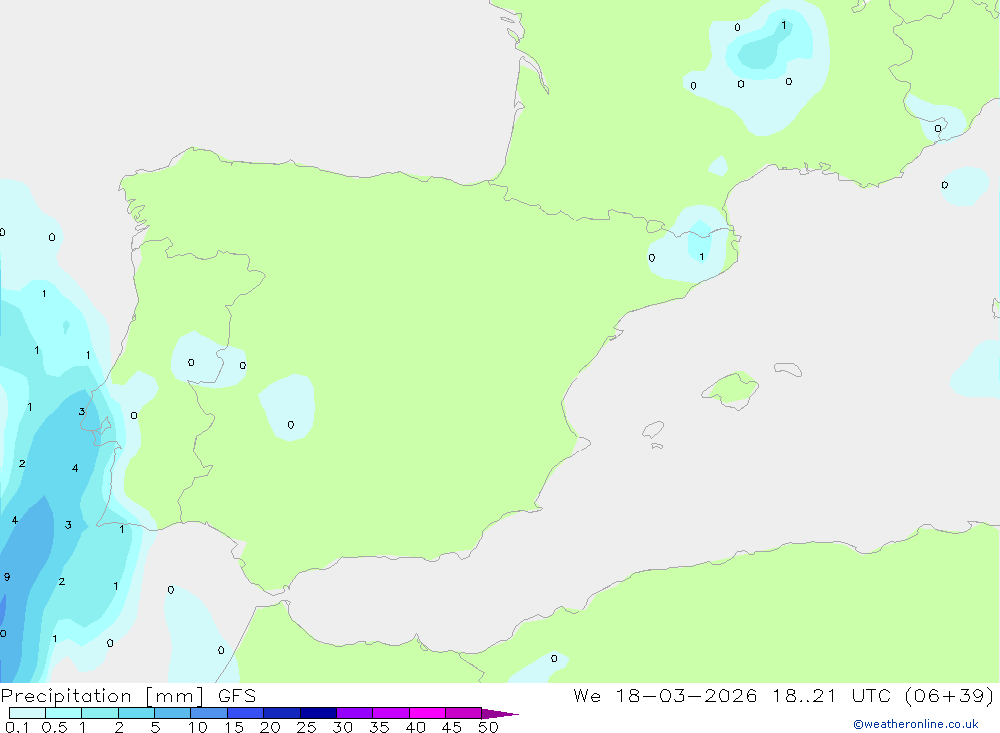Viewport: 1000px width, 733px height.
Task: Click the '1' value over northeastern Spain
Action: pyautogui.click(x=702, y=256)
